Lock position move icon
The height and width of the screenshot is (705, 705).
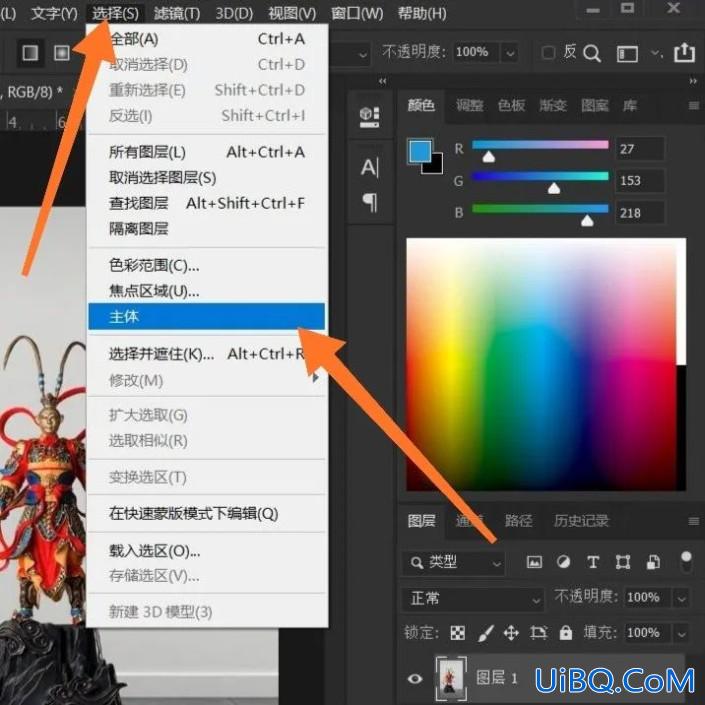[x=511, y=633]
